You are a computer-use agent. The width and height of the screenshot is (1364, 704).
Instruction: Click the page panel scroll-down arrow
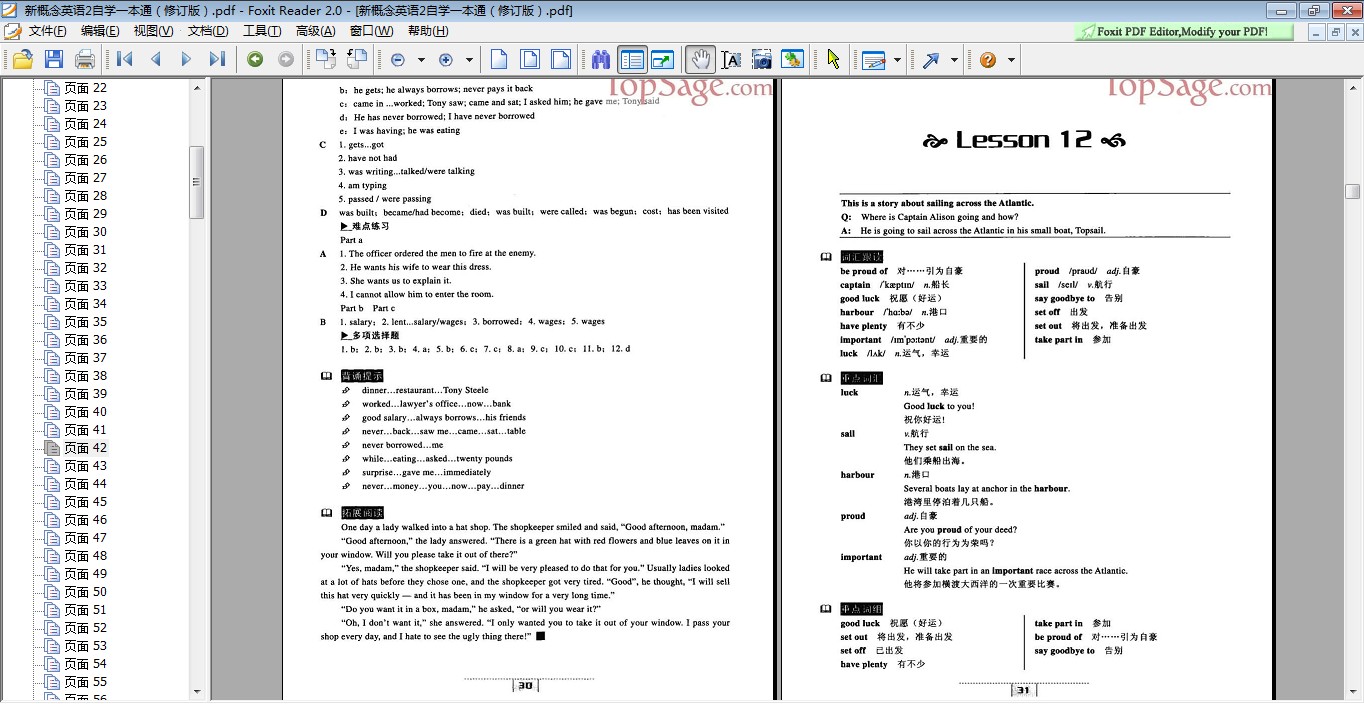coord(197,691)
